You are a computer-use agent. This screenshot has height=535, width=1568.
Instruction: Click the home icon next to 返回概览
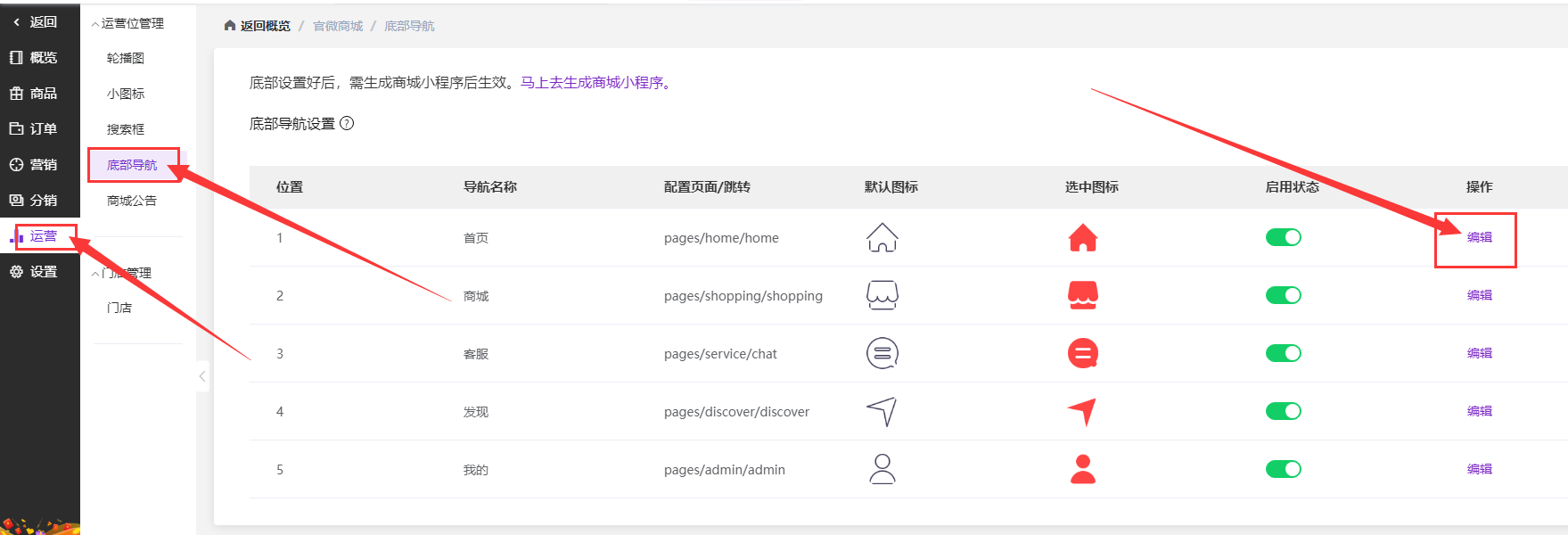point(230,26)
